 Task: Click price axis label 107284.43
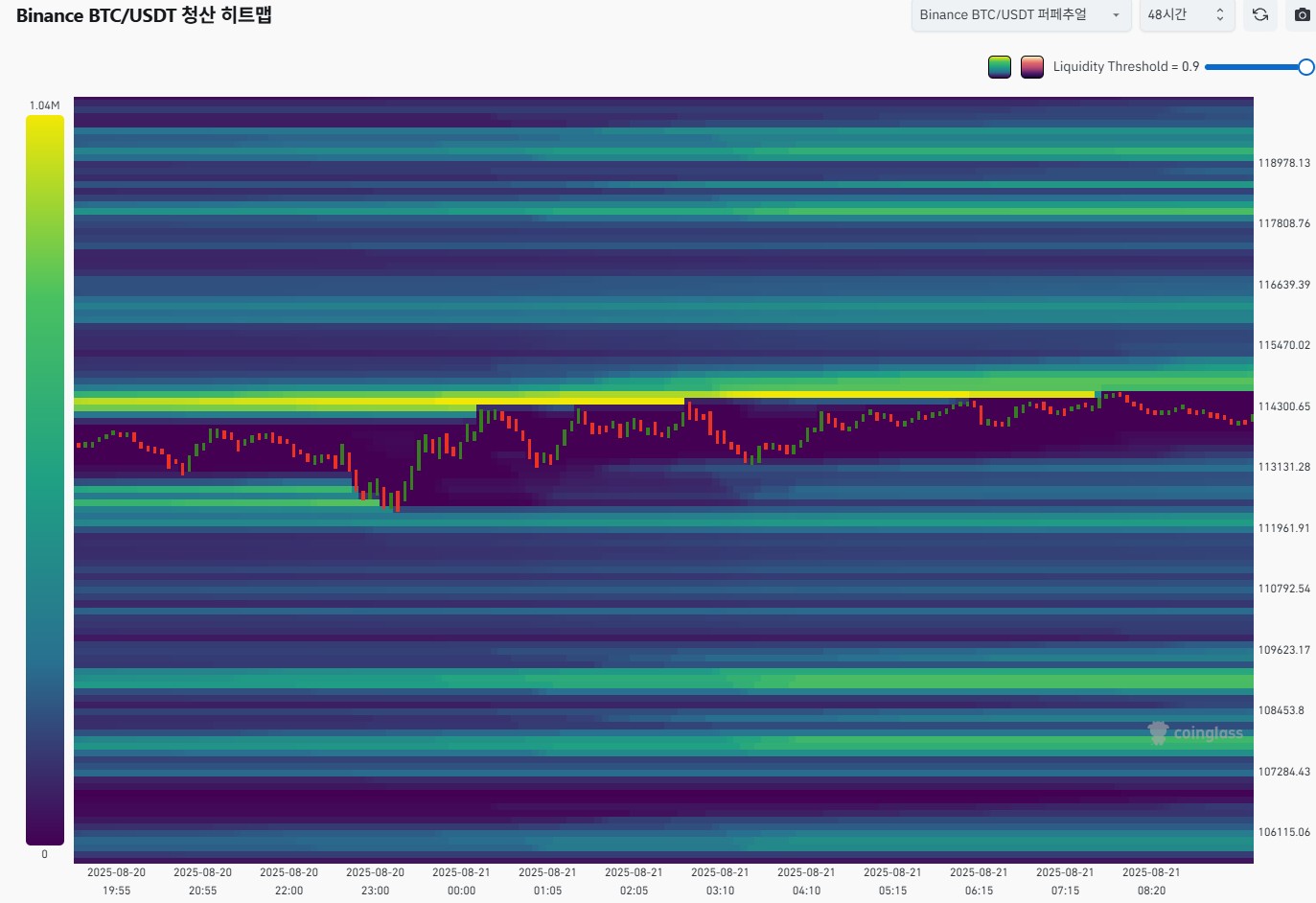pos(1284,772)
